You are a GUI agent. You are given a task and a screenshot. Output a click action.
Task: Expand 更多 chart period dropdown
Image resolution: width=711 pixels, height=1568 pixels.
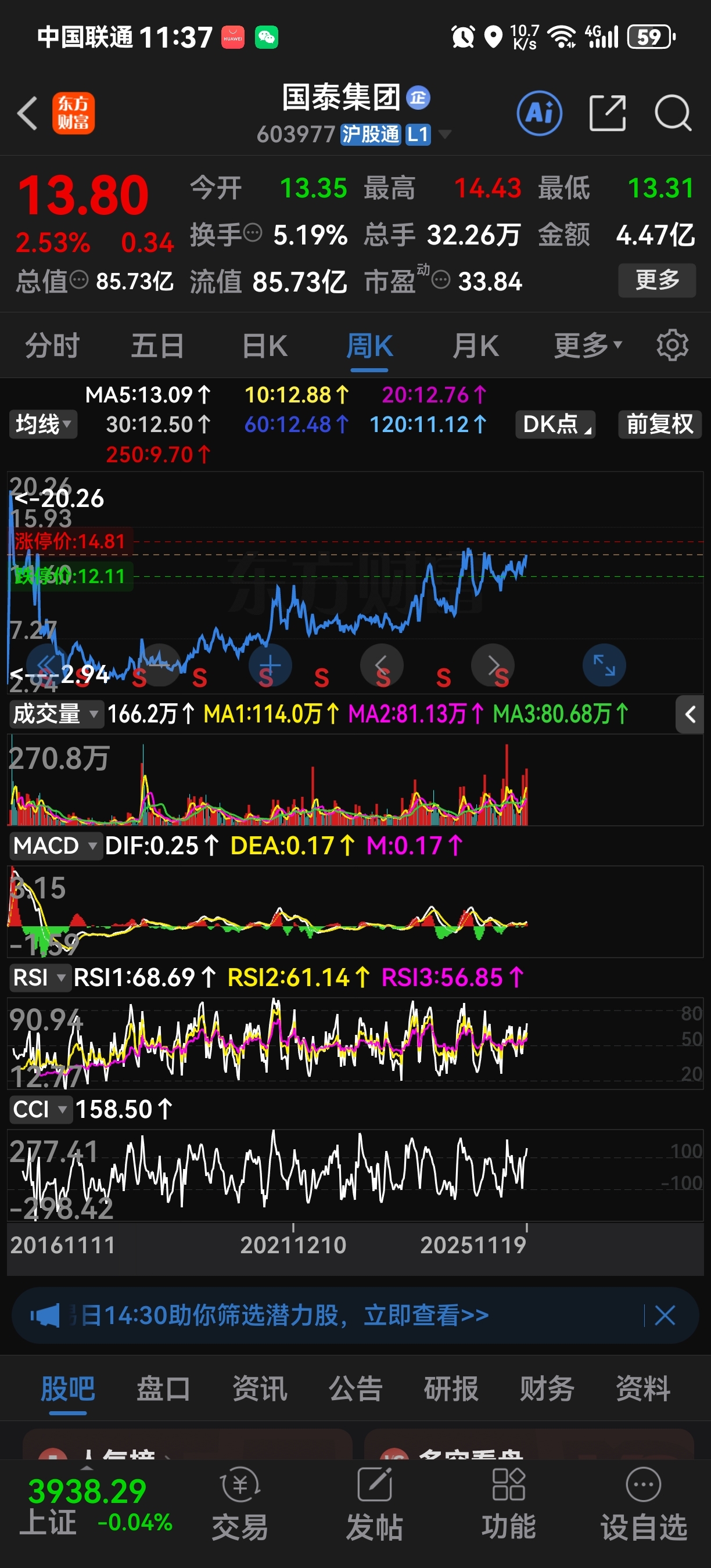point(588,345)
